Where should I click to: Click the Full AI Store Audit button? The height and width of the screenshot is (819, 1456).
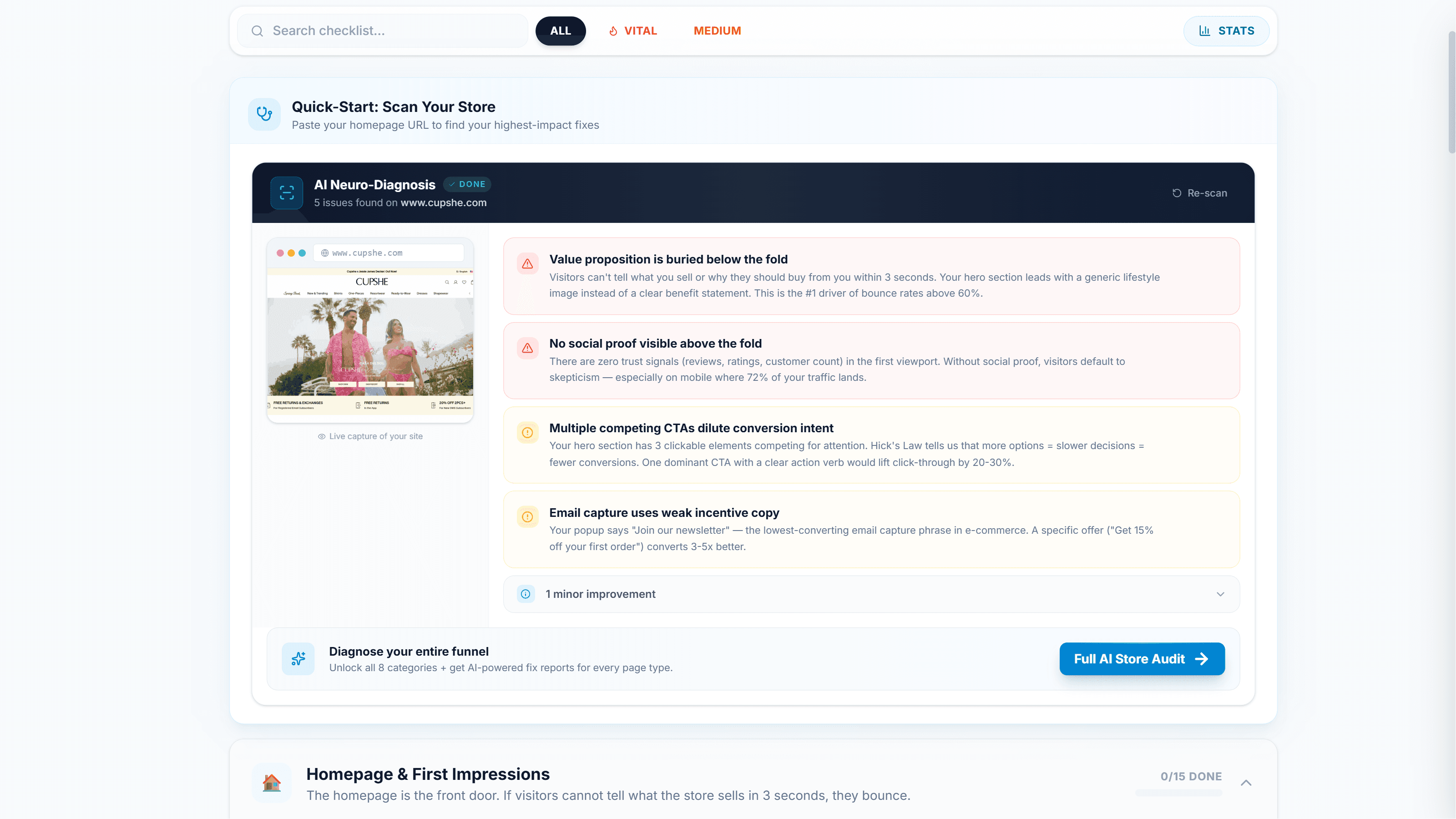coord(1141,658)
